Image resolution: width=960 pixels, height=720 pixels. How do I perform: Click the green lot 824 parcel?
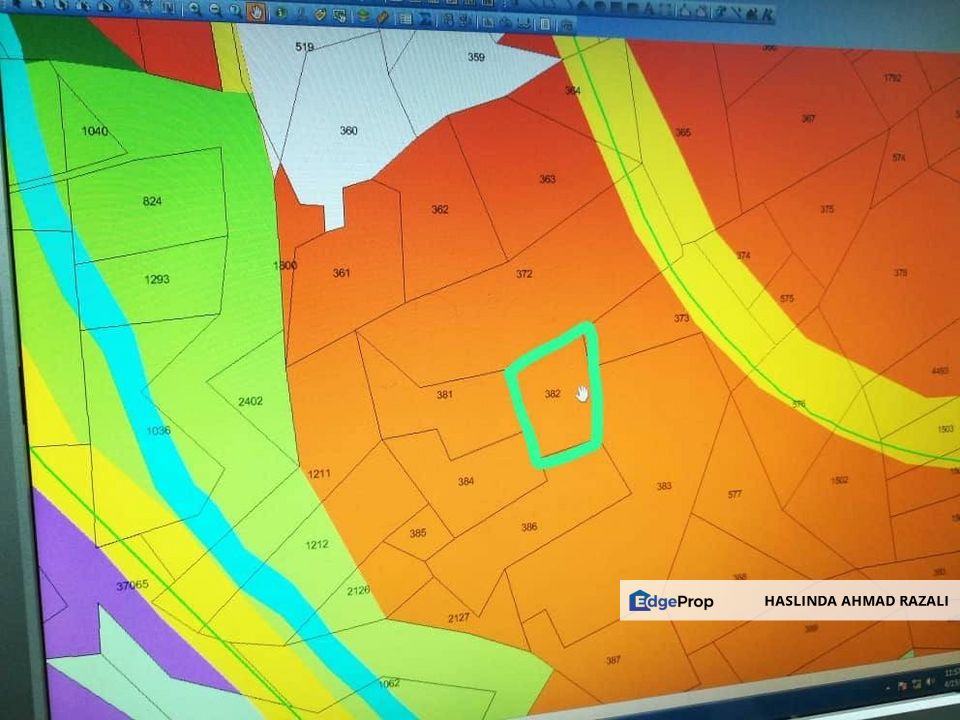pos(152,201)
